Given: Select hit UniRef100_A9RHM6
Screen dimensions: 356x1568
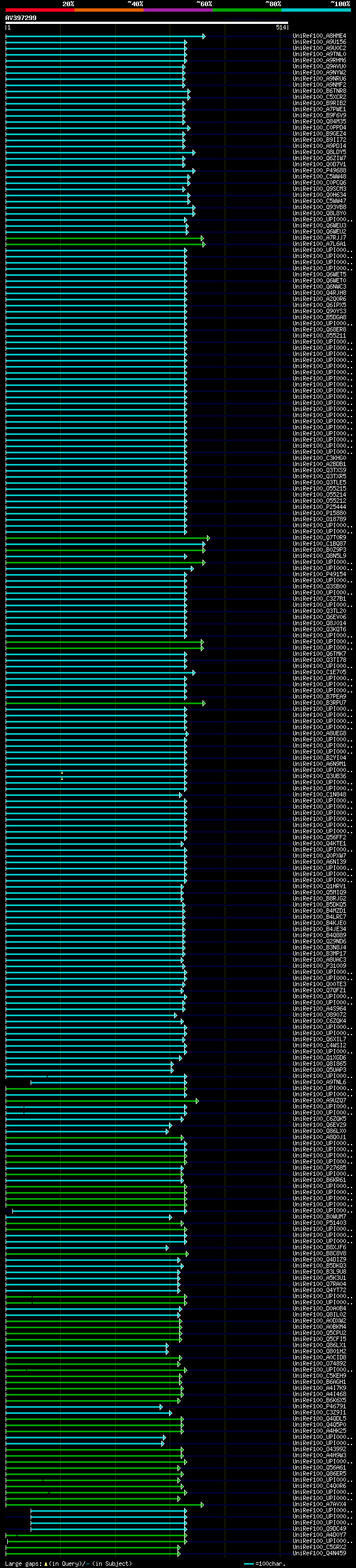Looking at the screenshot, I should click(319, 60).
